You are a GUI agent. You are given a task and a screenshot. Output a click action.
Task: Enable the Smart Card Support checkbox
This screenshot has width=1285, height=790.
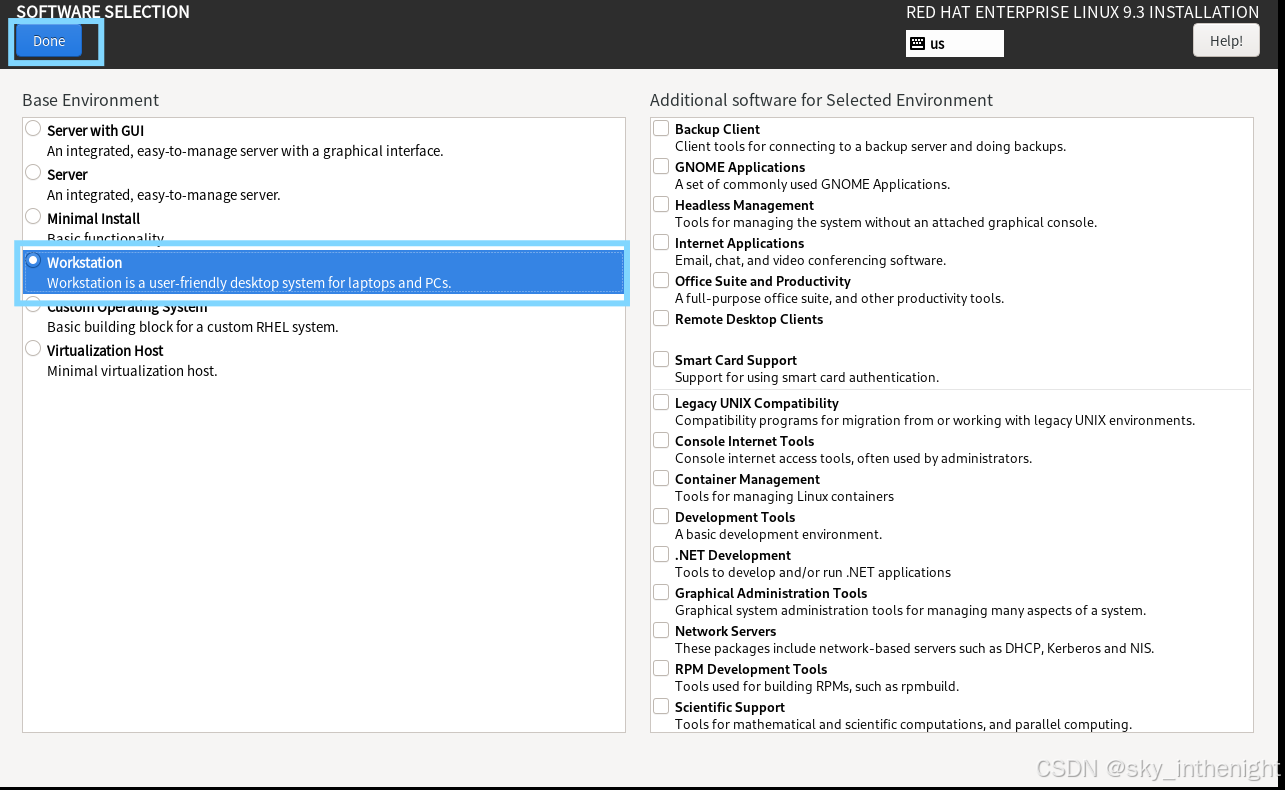[661, 359]
